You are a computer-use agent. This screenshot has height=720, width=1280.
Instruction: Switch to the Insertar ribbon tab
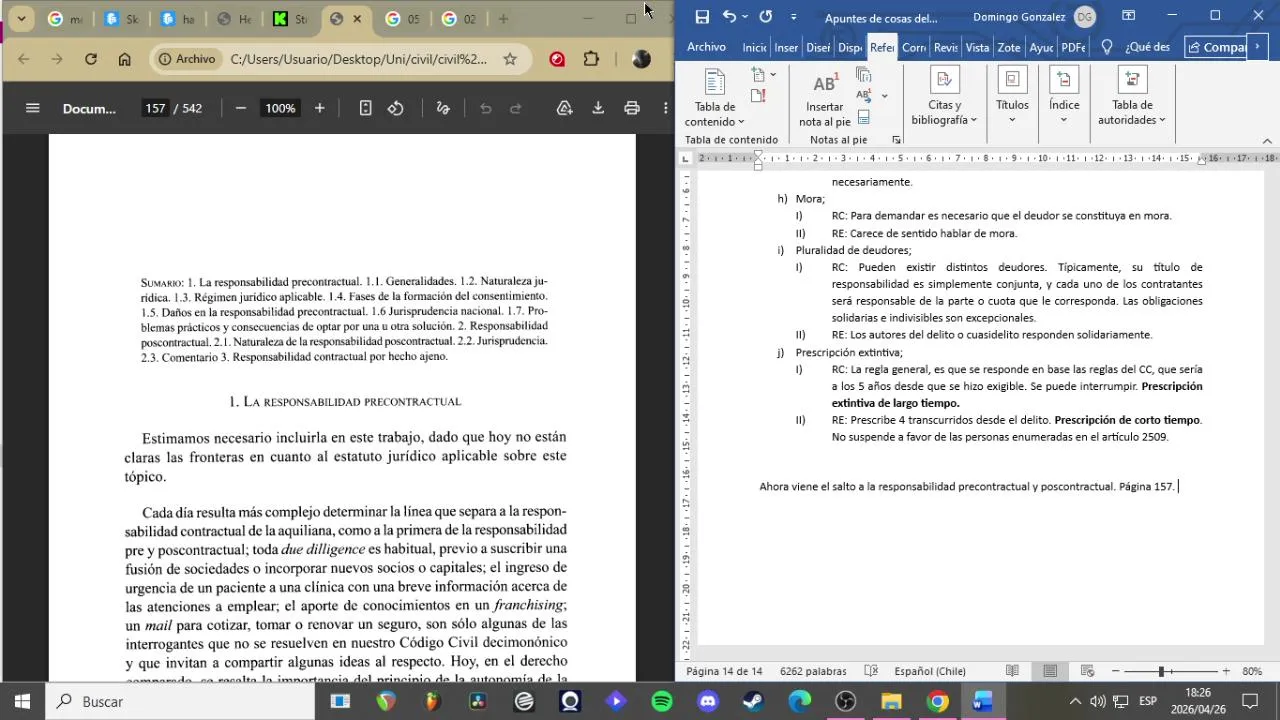[786, 47]
